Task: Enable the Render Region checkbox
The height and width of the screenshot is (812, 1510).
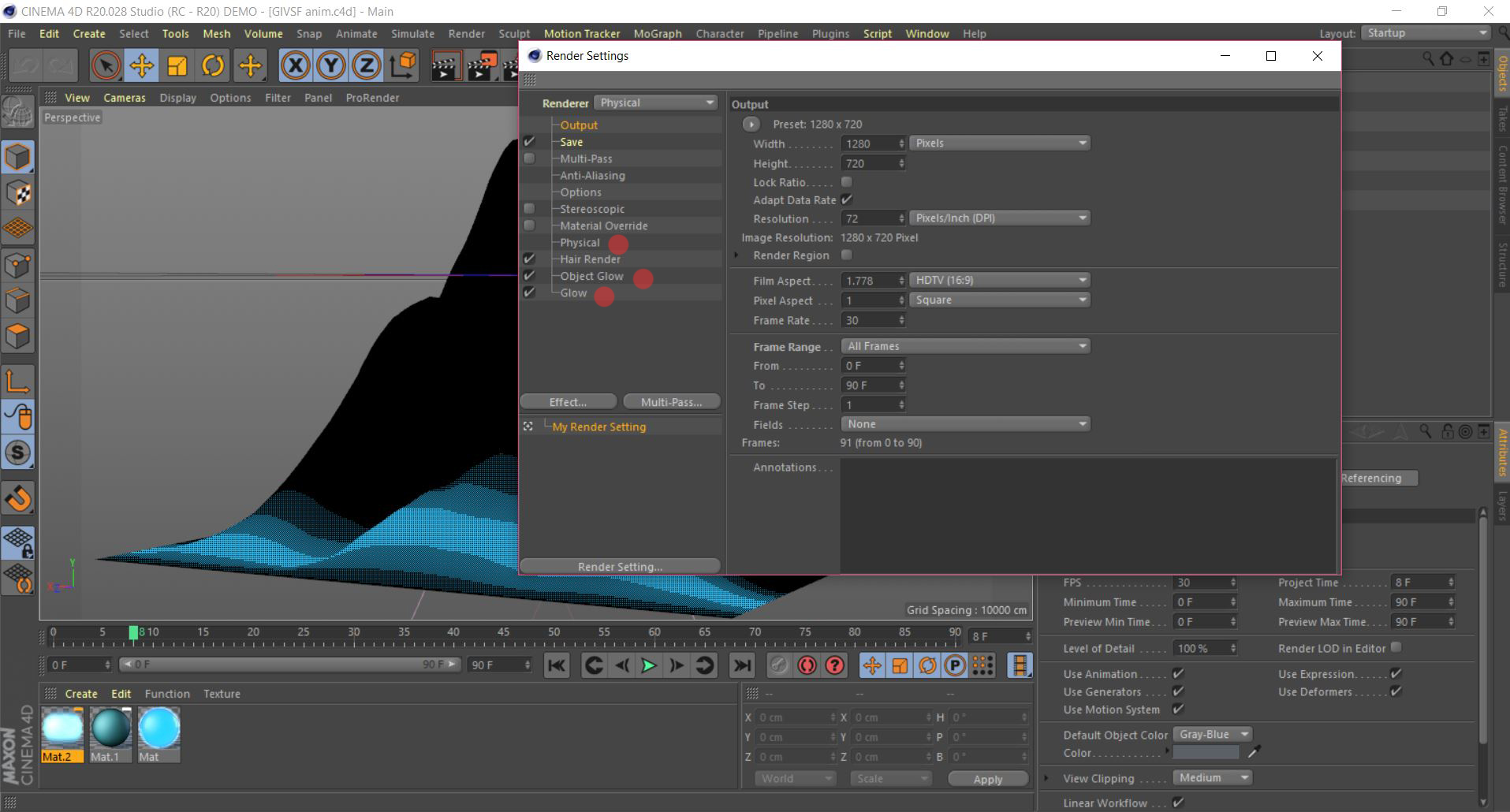Action: tap(847, 255)
